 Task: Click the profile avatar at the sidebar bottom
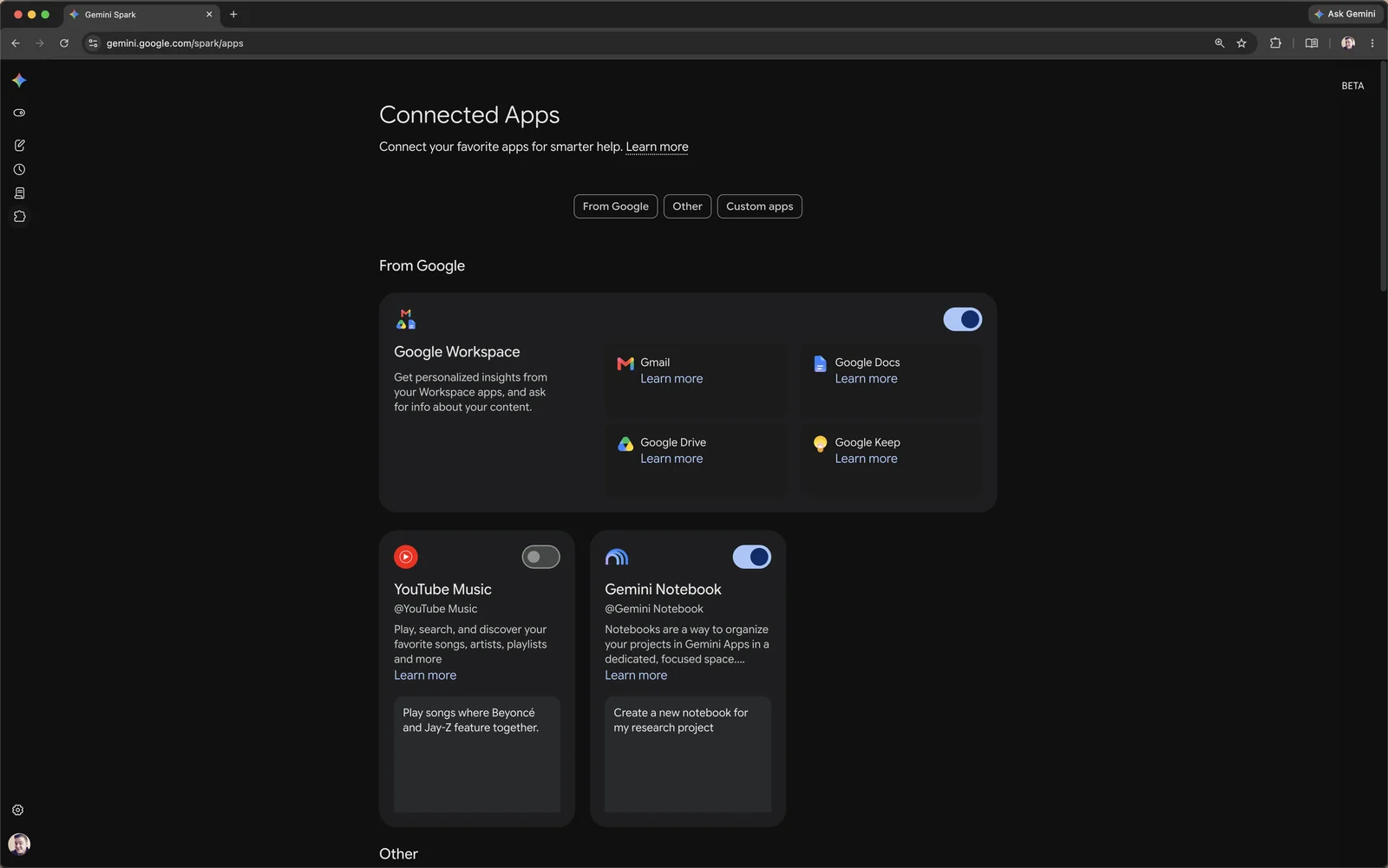(x=19, y=844)
